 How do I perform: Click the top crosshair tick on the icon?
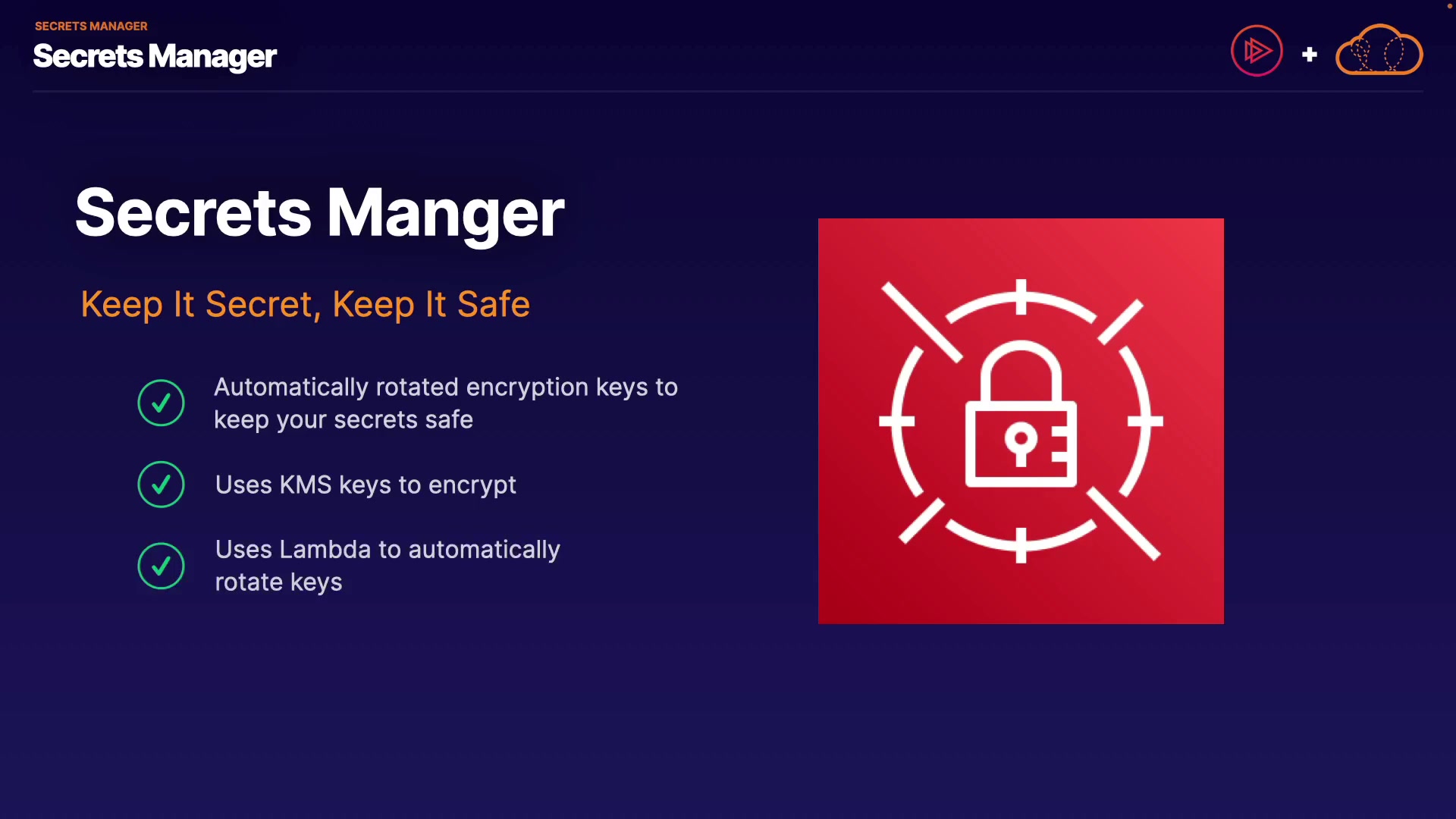pyautogui.click(x=1021, y=297)
